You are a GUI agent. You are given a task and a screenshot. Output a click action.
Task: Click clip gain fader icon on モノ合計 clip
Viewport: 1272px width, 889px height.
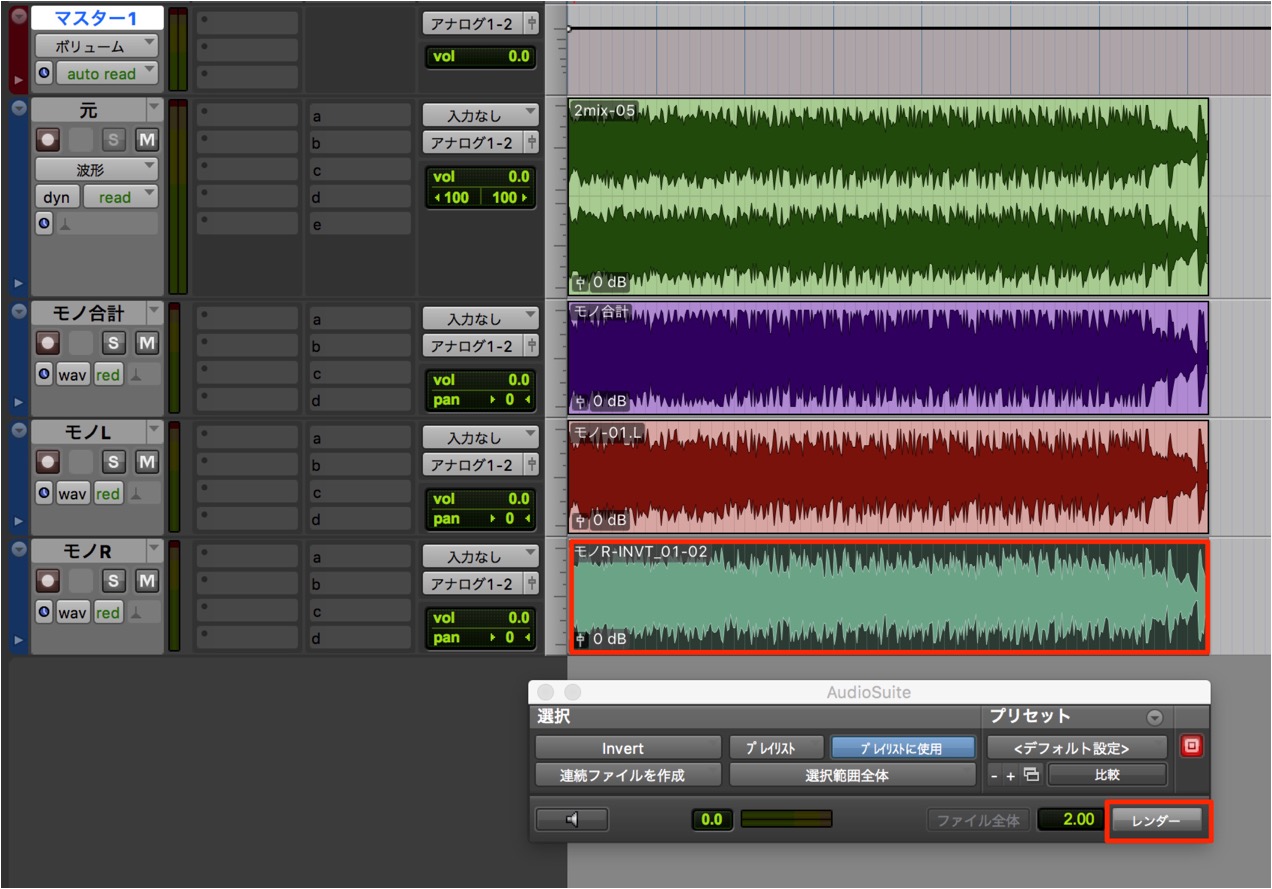pos(581,401)
